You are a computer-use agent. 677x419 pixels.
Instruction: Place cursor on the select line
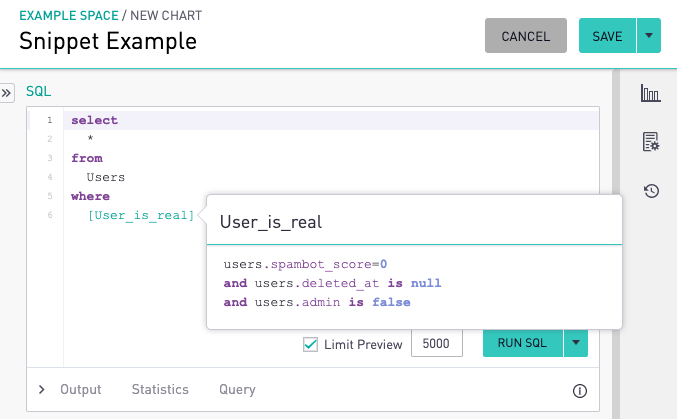pos(331,120)
